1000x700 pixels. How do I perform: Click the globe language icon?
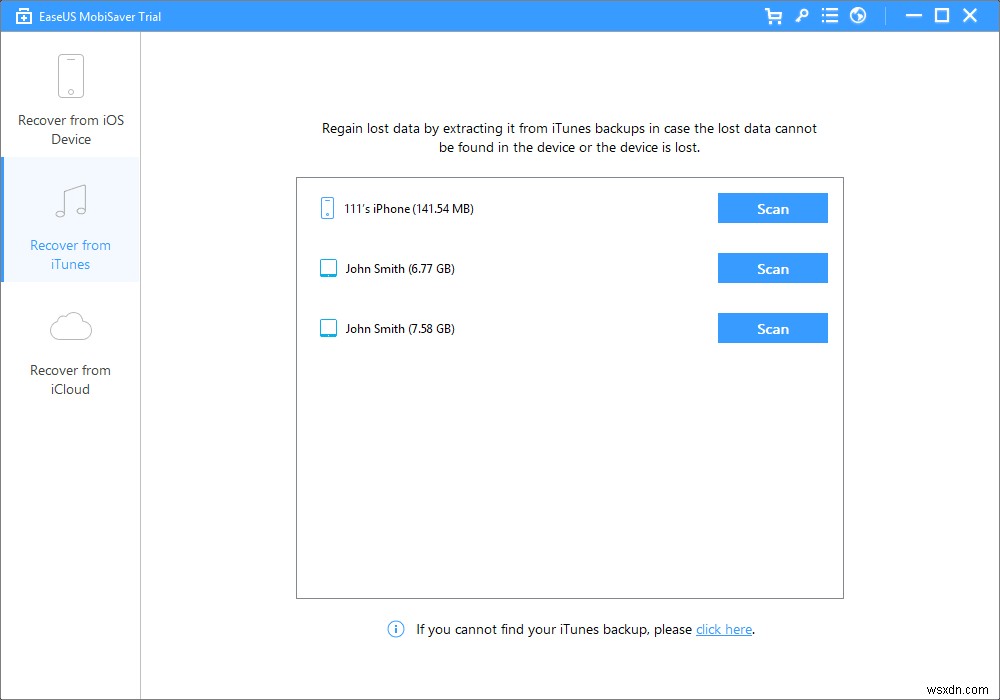(858, 15)
